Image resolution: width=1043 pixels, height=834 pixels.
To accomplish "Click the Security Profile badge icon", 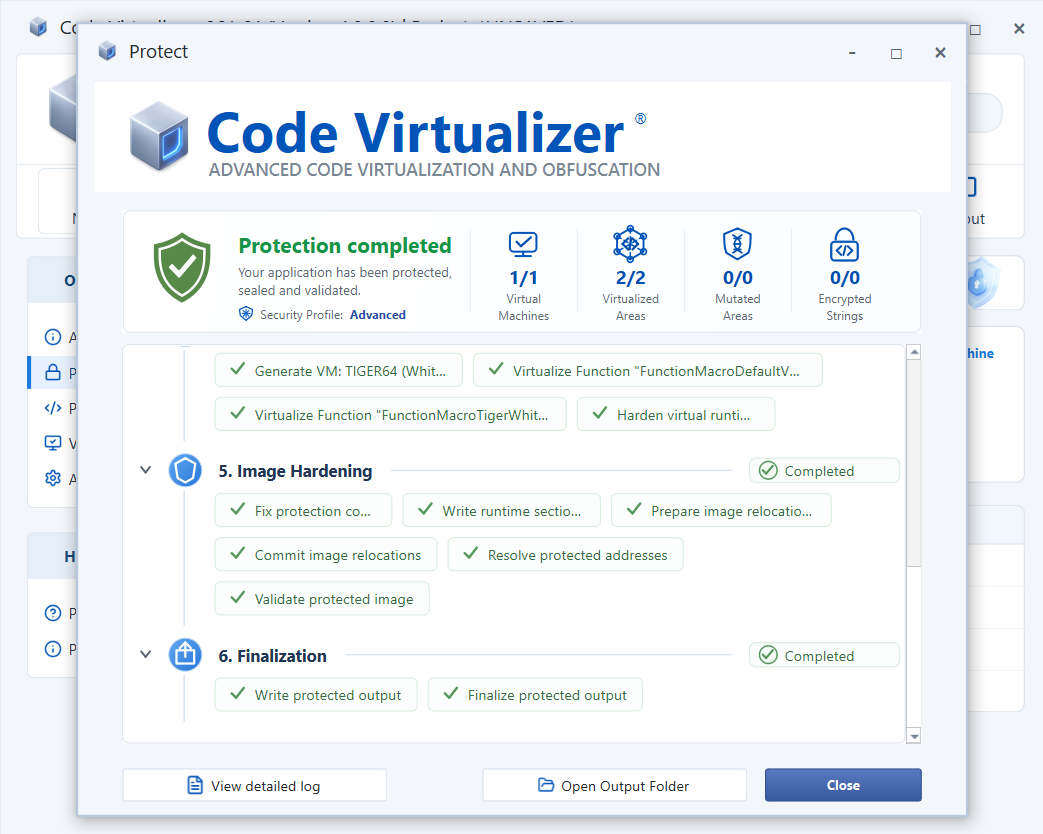I will [x=246, y=314].
